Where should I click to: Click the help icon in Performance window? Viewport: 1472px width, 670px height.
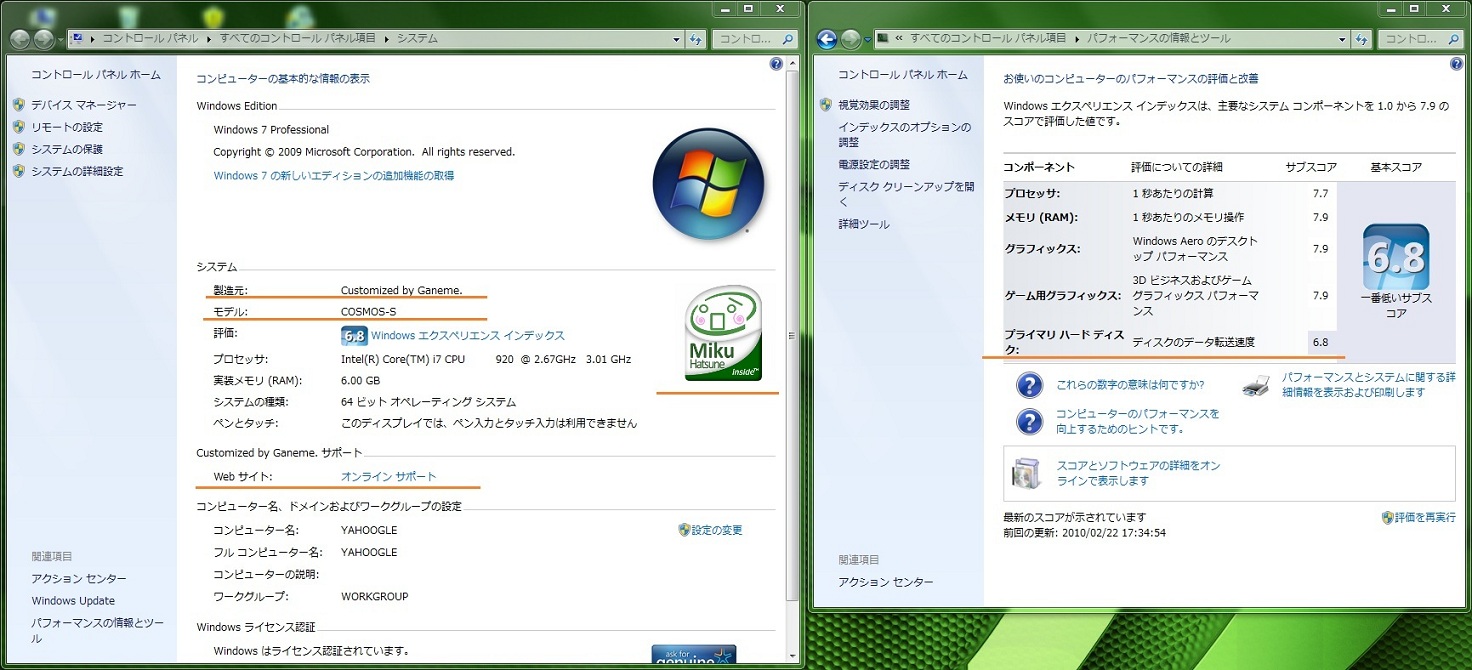pyautogui.click(x=1456, y=64)
